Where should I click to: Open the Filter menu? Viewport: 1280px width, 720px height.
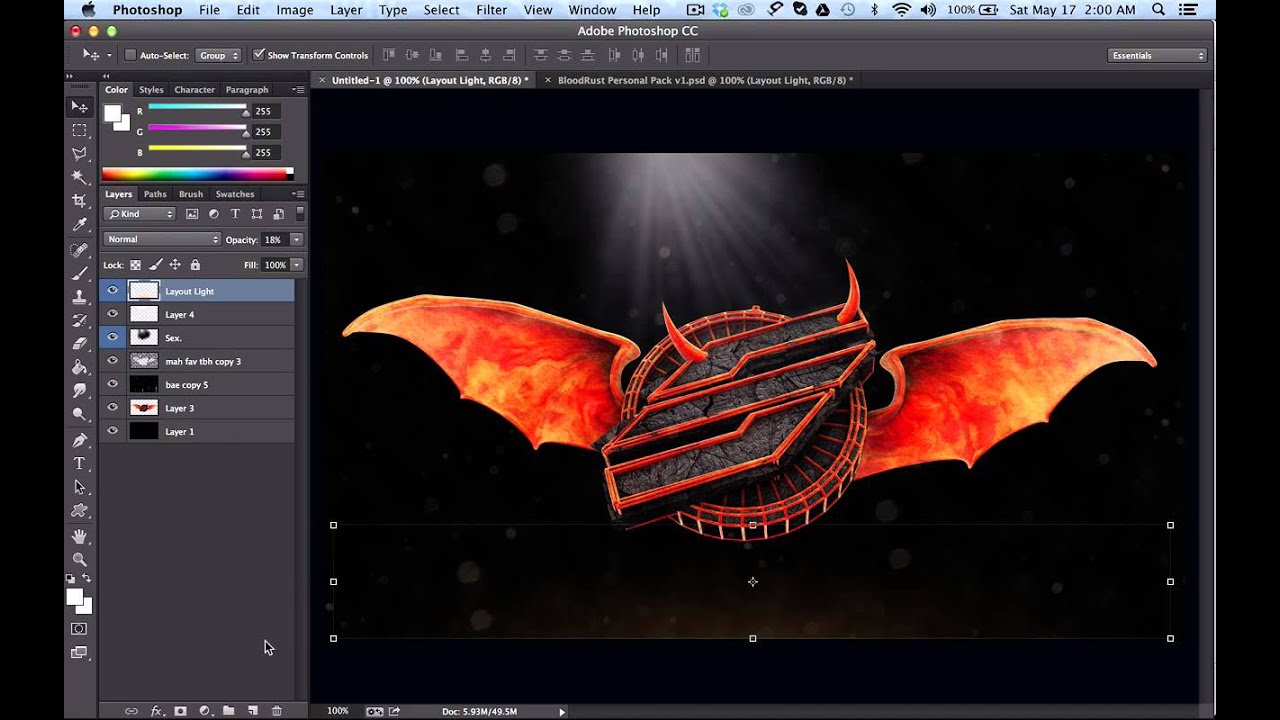coord(491,10)
